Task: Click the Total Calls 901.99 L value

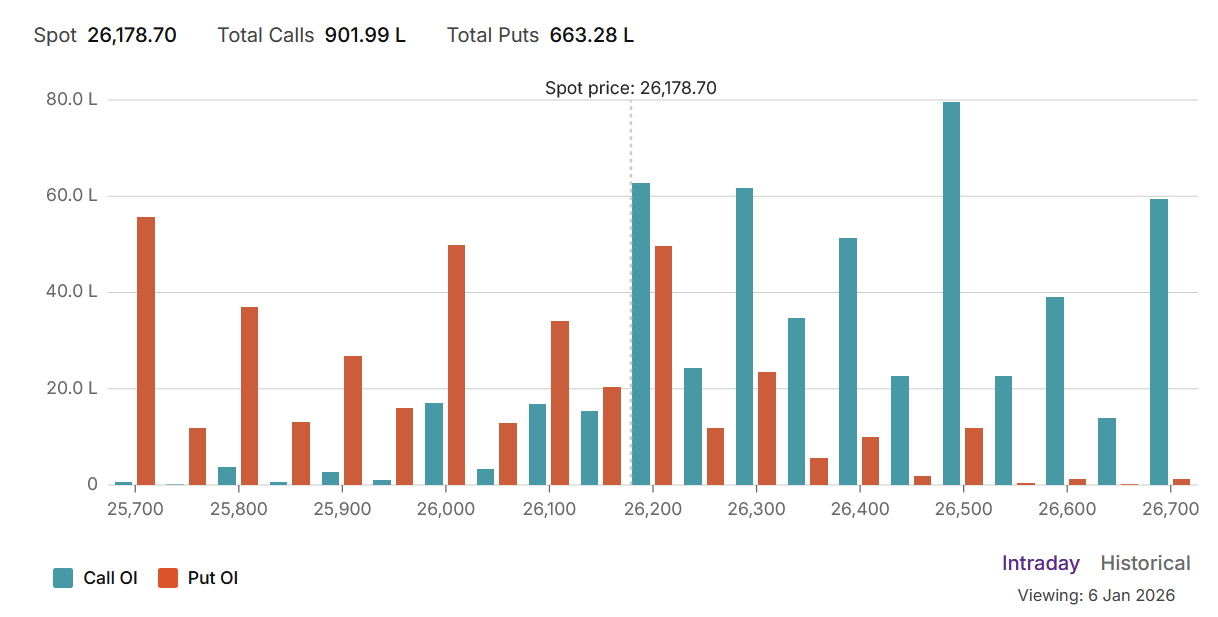Action: coord(365,35)
